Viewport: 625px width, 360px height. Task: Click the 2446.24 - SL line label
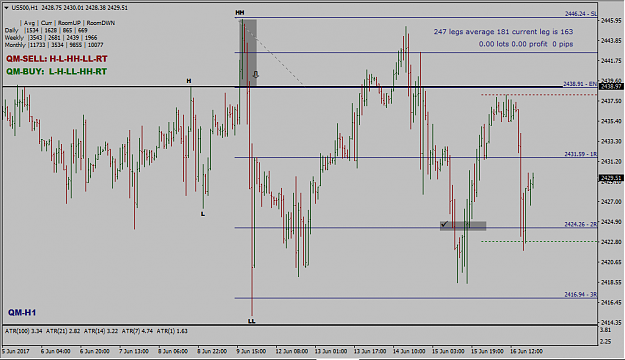[x=580, y=14]
